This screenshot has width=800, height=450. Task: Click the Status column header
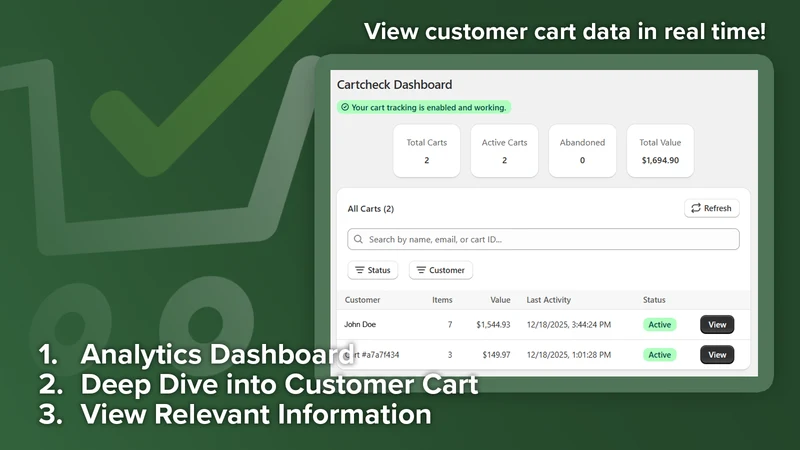654,300
